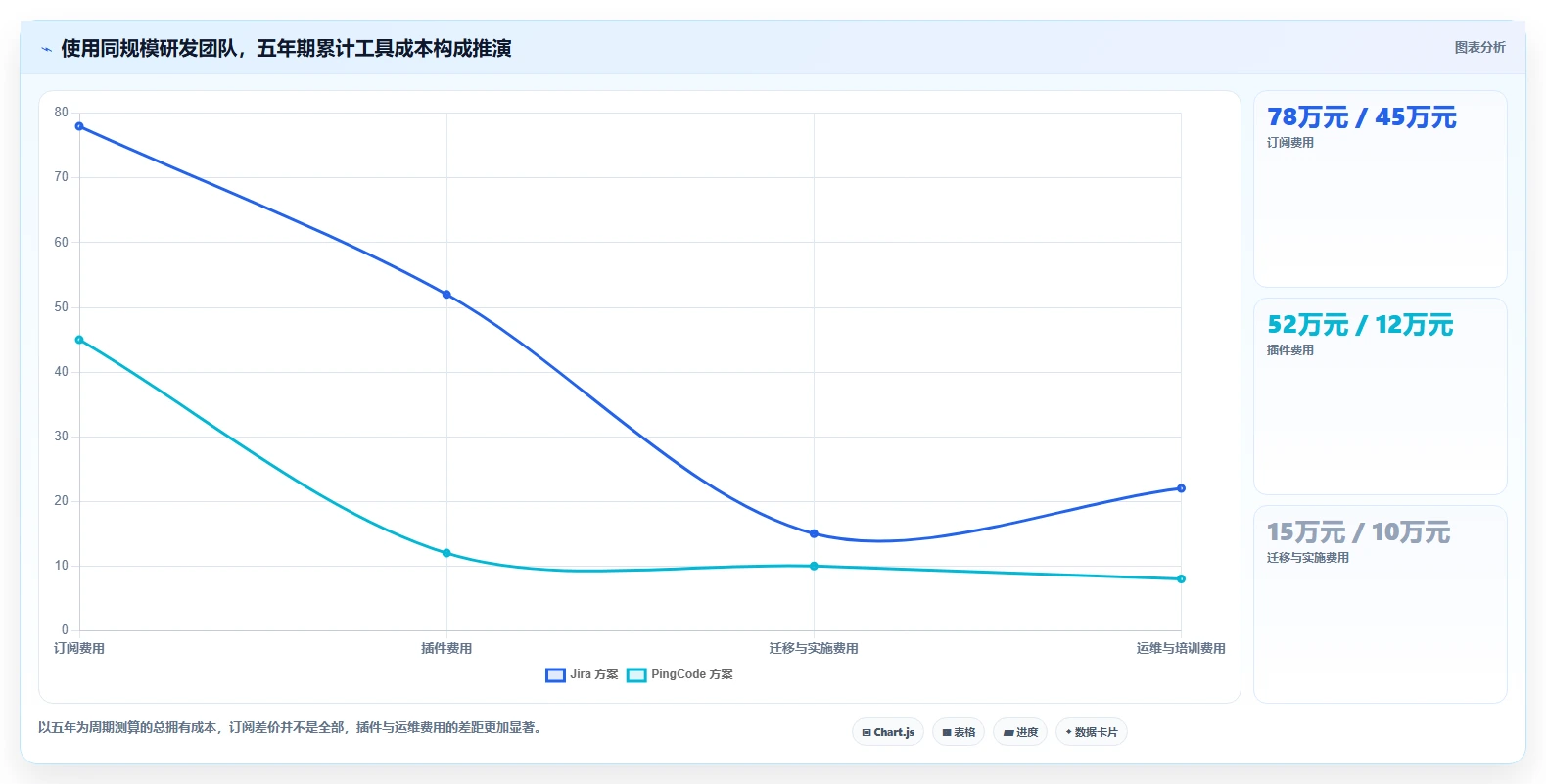Click the 图表分析 label
This screenshot has width=1546, height=784.
click(1479, 47)
